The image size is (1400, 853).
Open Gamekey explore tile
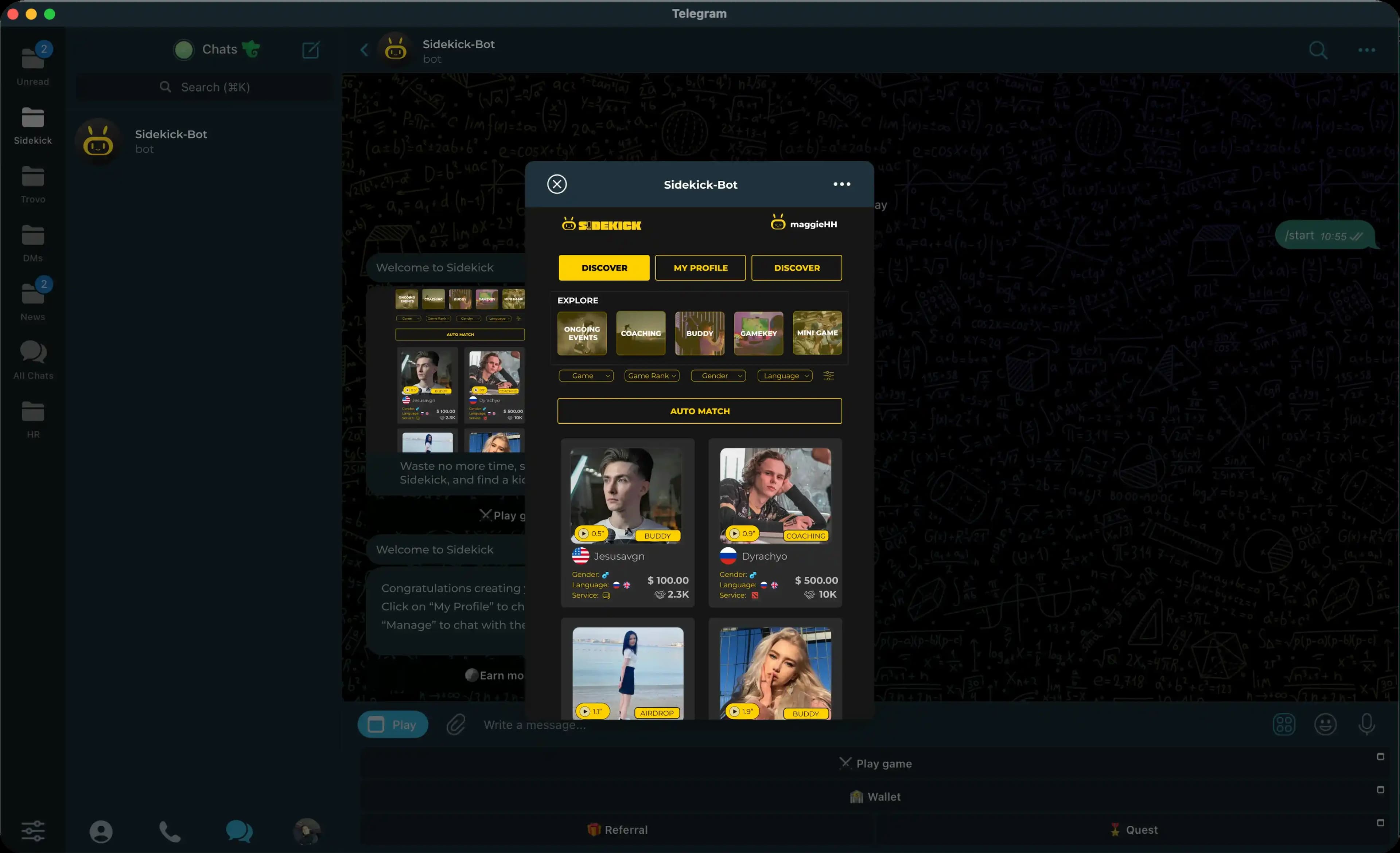pyautogui.click(x=759, y=333)
